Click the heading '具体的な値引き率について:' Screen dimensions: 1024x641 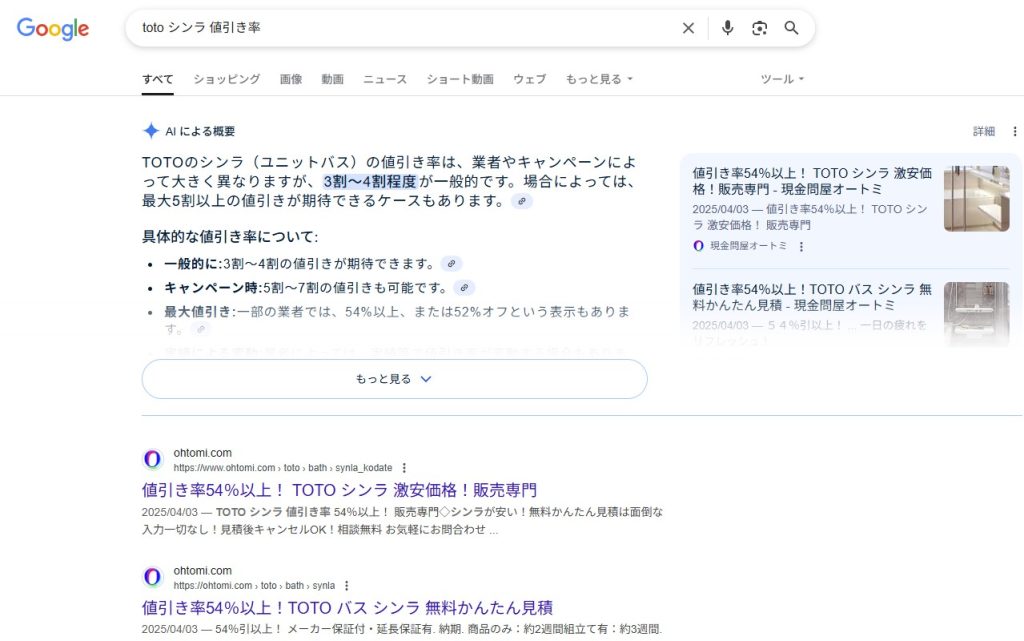230,236
